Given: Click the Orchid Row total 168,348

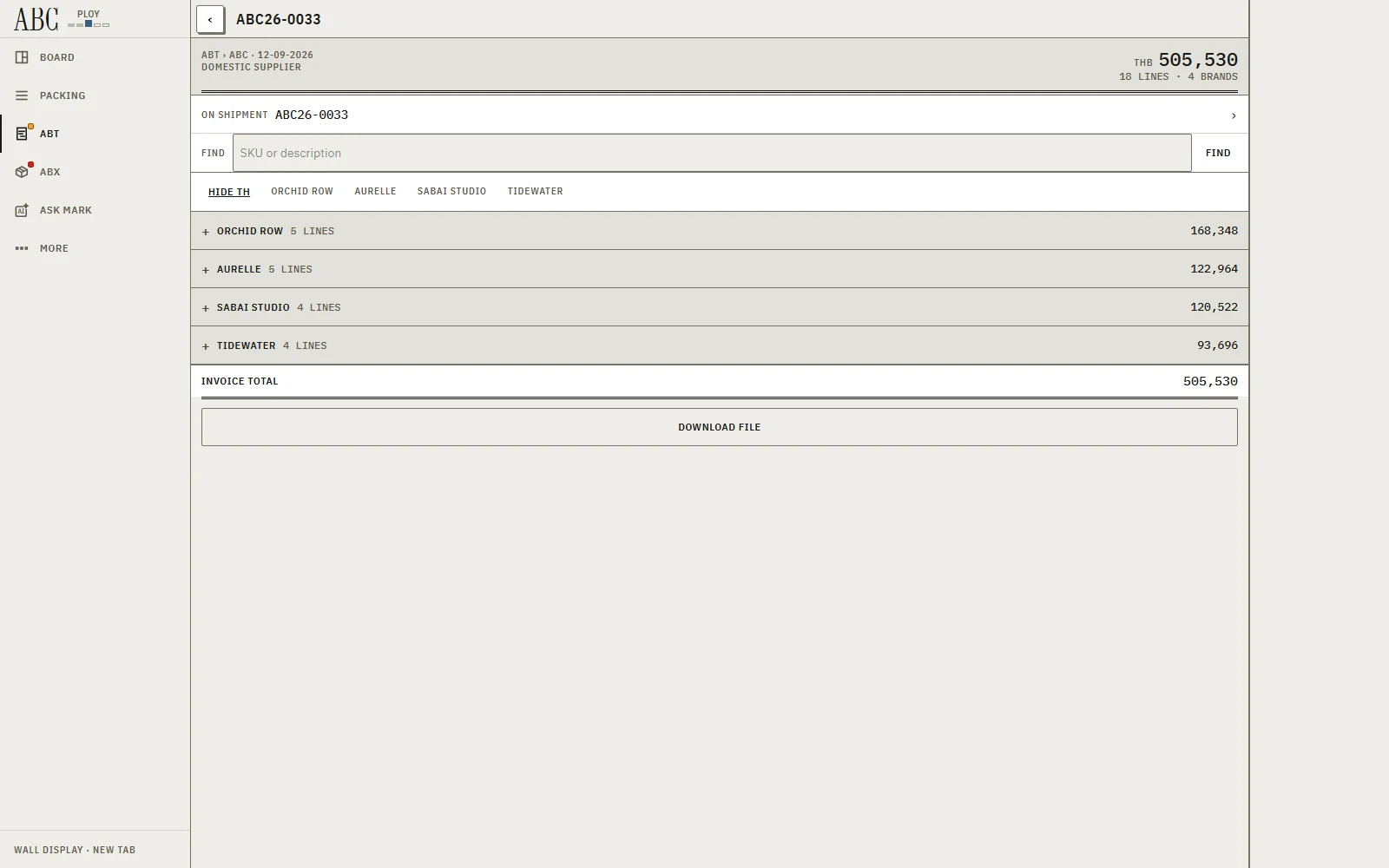Looking at the screenshot, I should click(x=1214, y=231).
